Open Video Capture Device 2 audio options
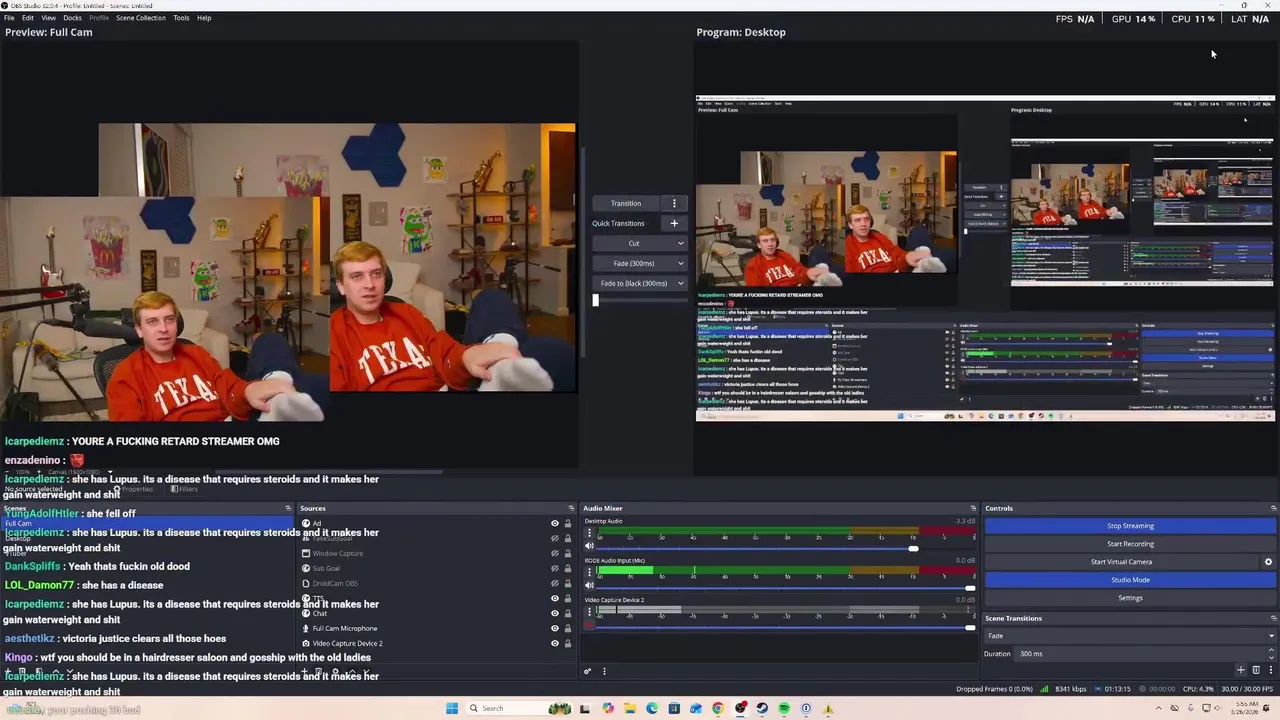 589,612
